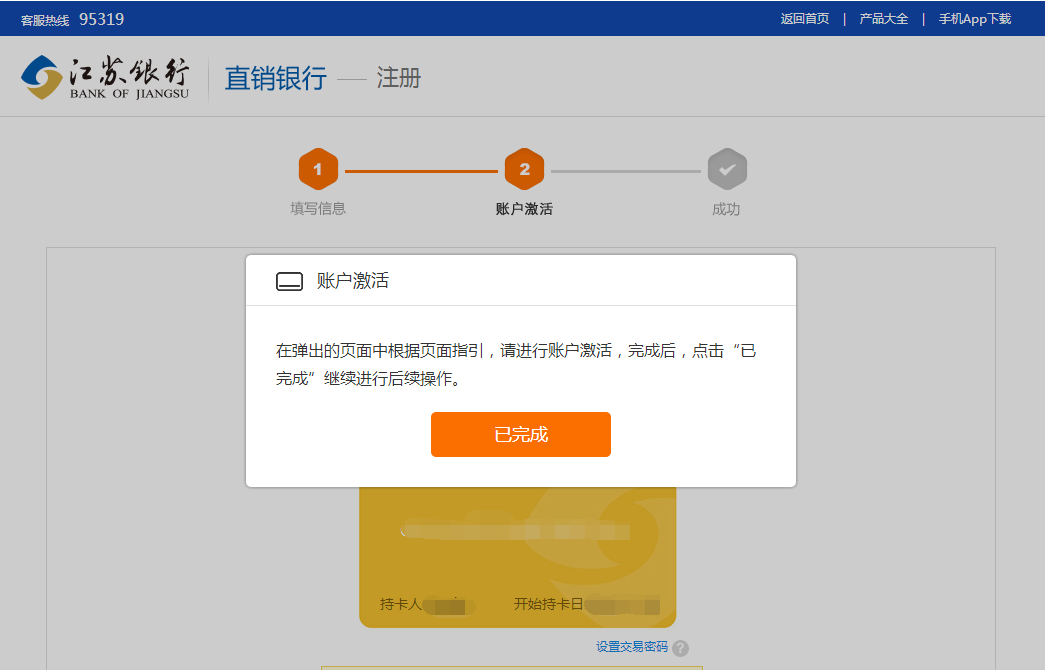The image size is (1045, 670).
Task: Click the card icon beside 账户激活 title
Action: point(289,281)
